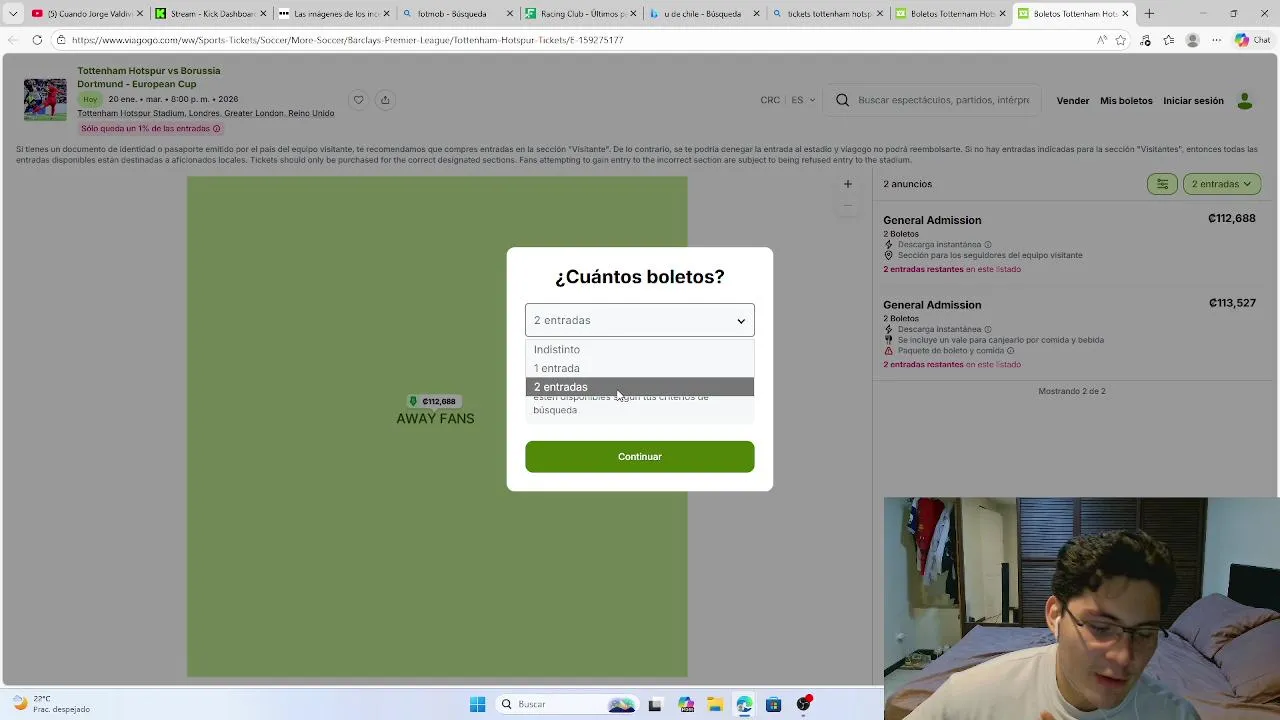Open the Vender link

coord(1073,100)
